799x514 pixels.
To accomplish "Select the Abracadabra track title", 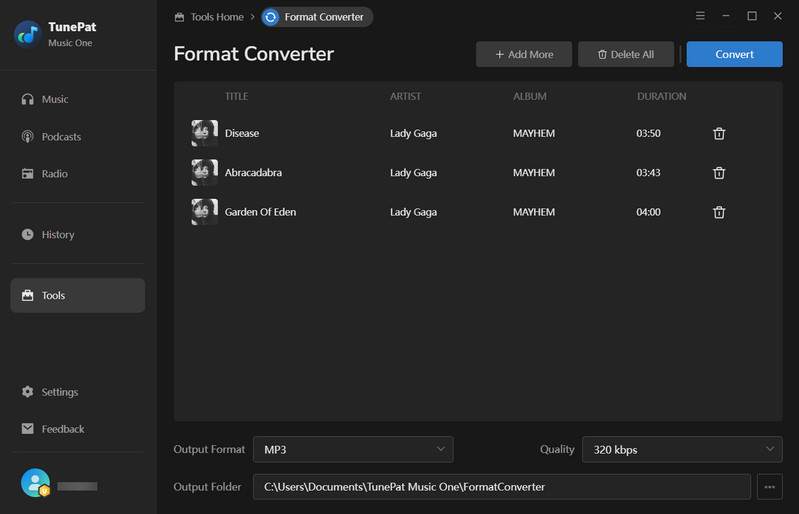I will (253, 173).
